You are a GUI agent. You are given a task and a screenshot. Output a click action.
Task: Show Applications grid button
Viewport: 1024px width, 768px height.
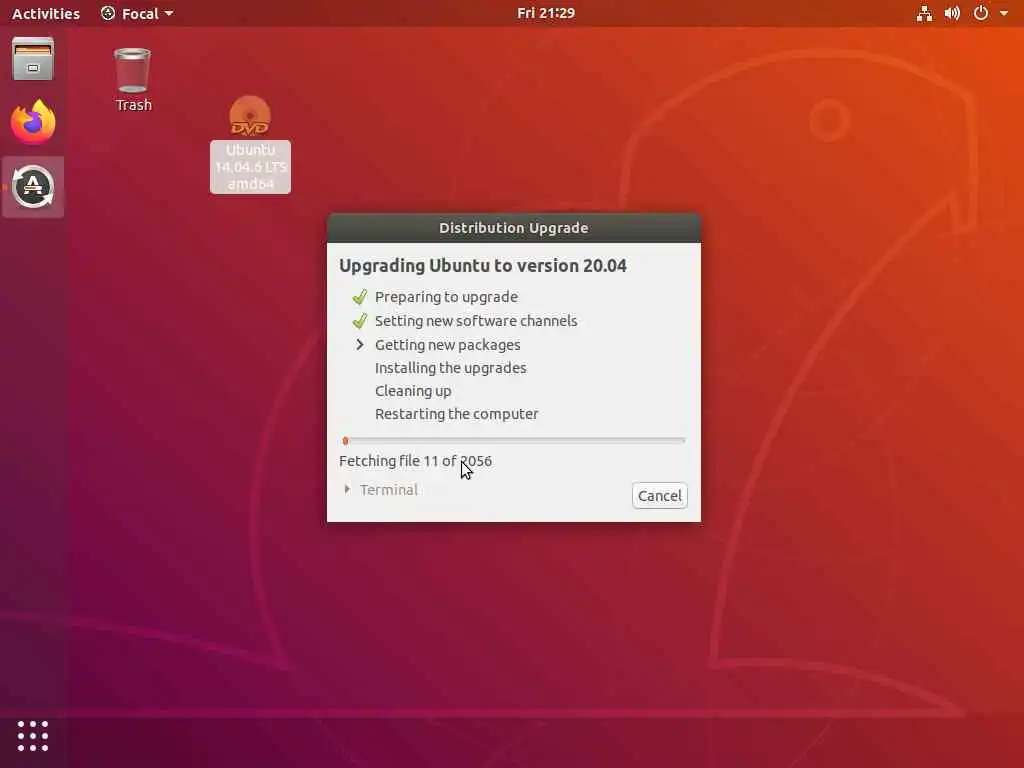pyautogui.click(x=33, y=736)
